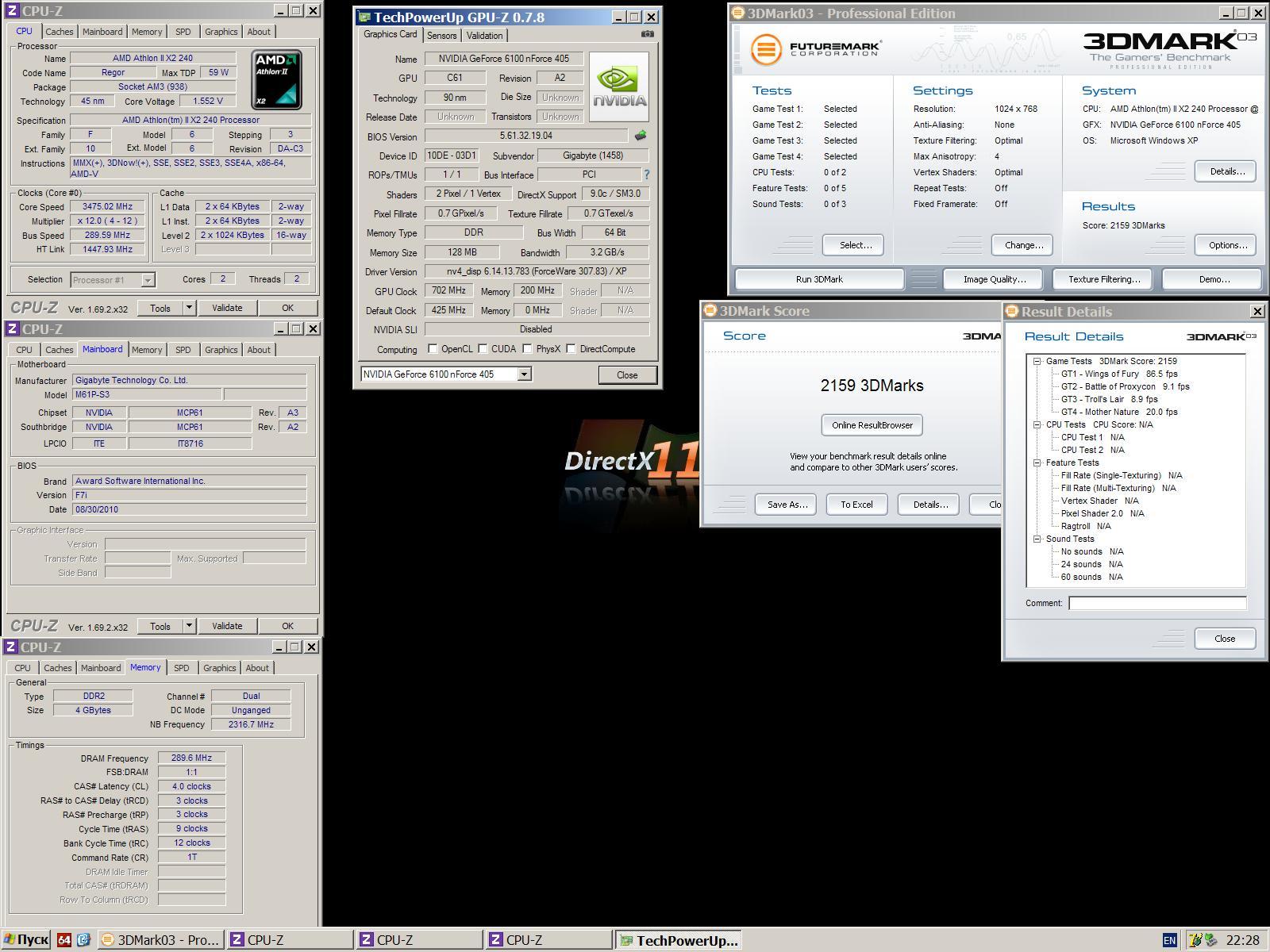This screenshot has height=952, width=1270.
Task: Open About tab in bottom CPU-Z window
Action: click(x=257, y=668)
